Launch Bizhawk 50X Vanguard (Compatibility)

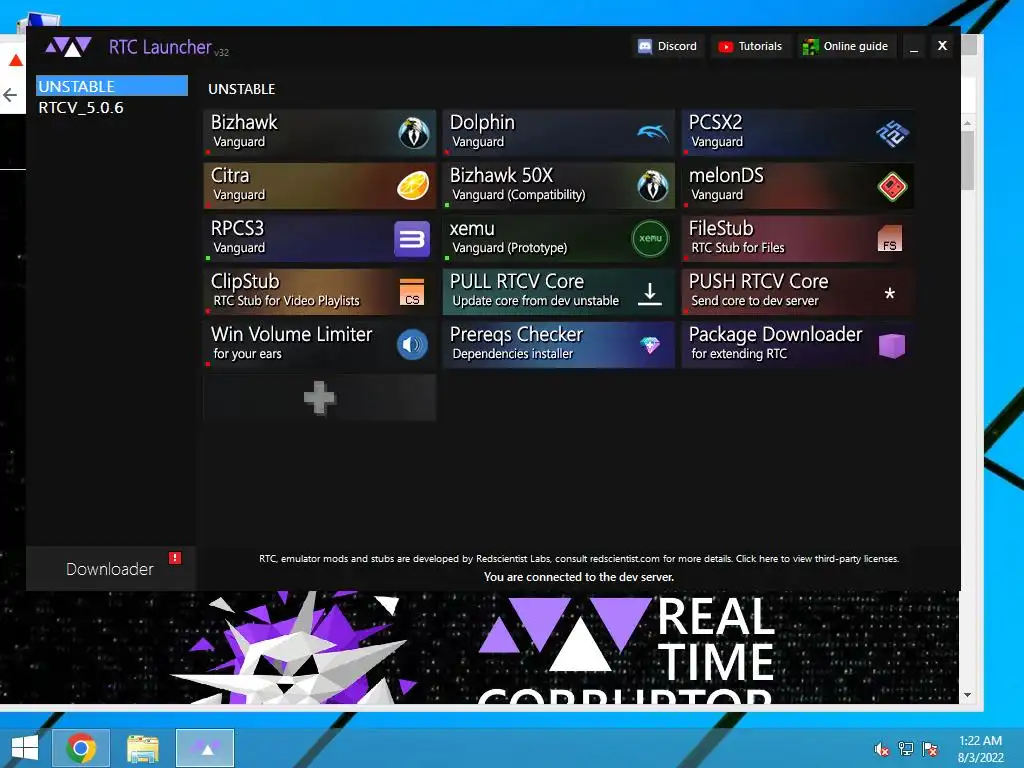[x=558, y=186]
